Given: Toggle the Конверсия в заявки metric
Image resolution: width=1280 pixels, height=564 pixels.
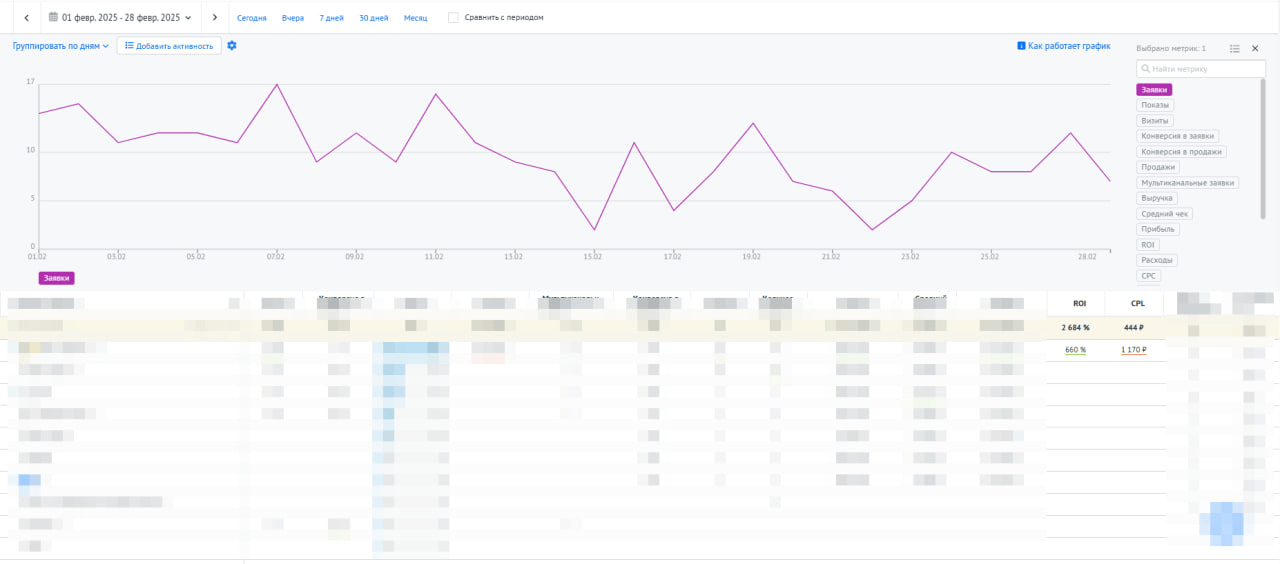Looking at the screenshot, I should (1178, 136).
